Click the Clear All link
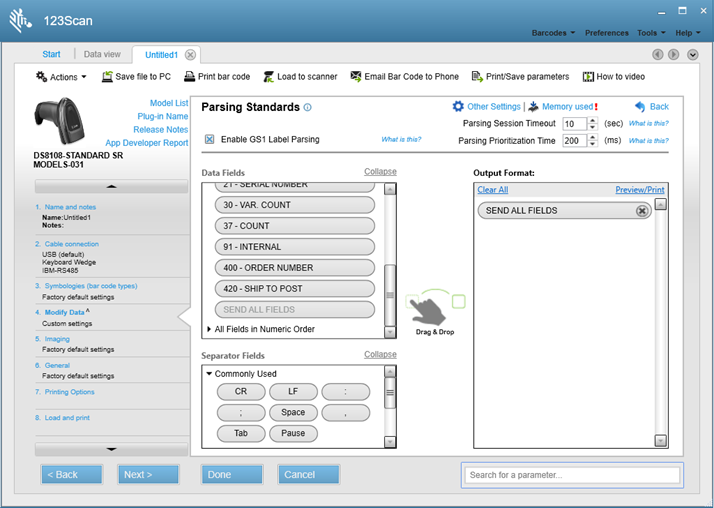Screen dimensions: 714x508 [x=492, y=190]
